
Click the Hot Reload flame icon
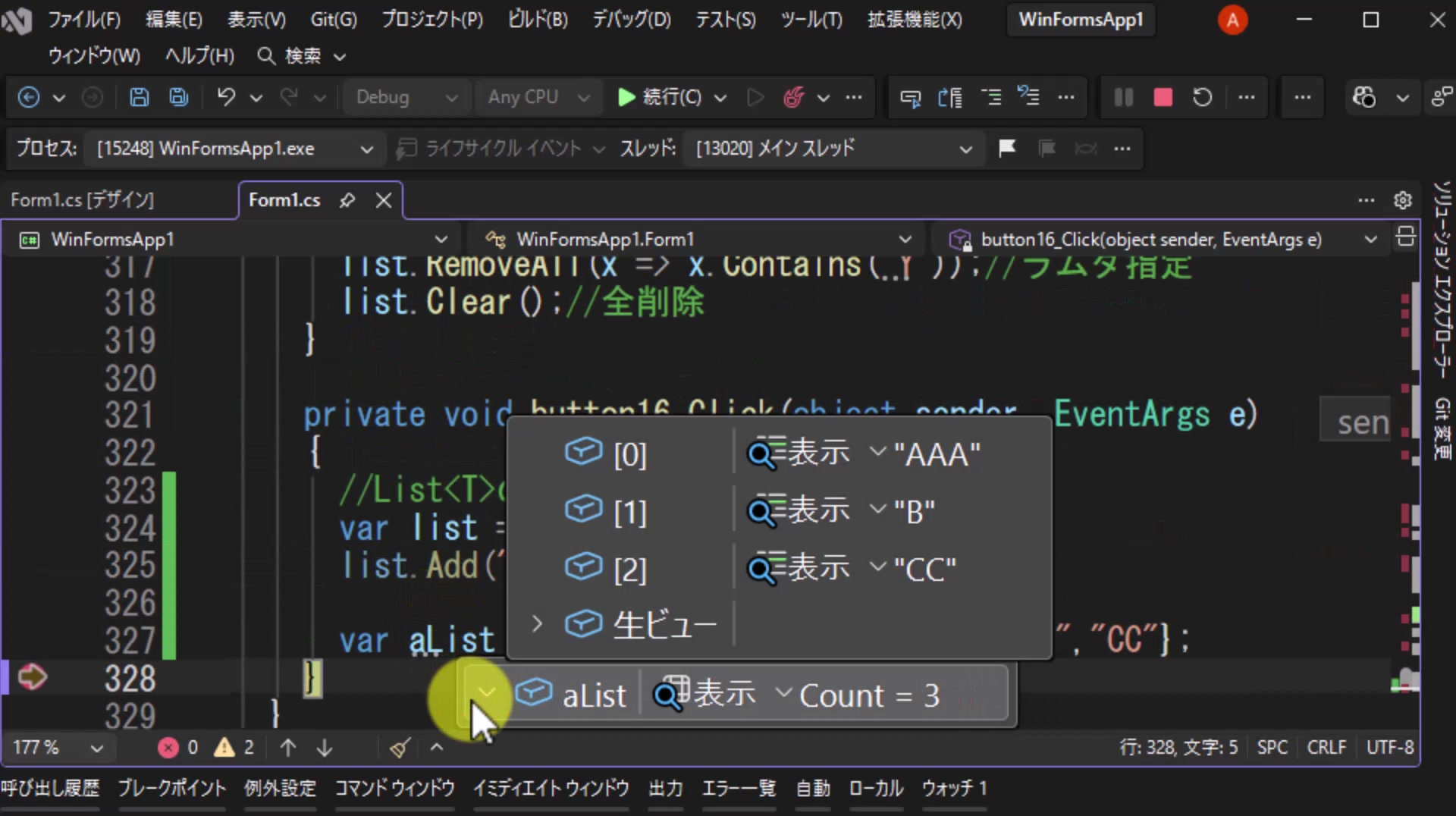(x=793, y=97)
